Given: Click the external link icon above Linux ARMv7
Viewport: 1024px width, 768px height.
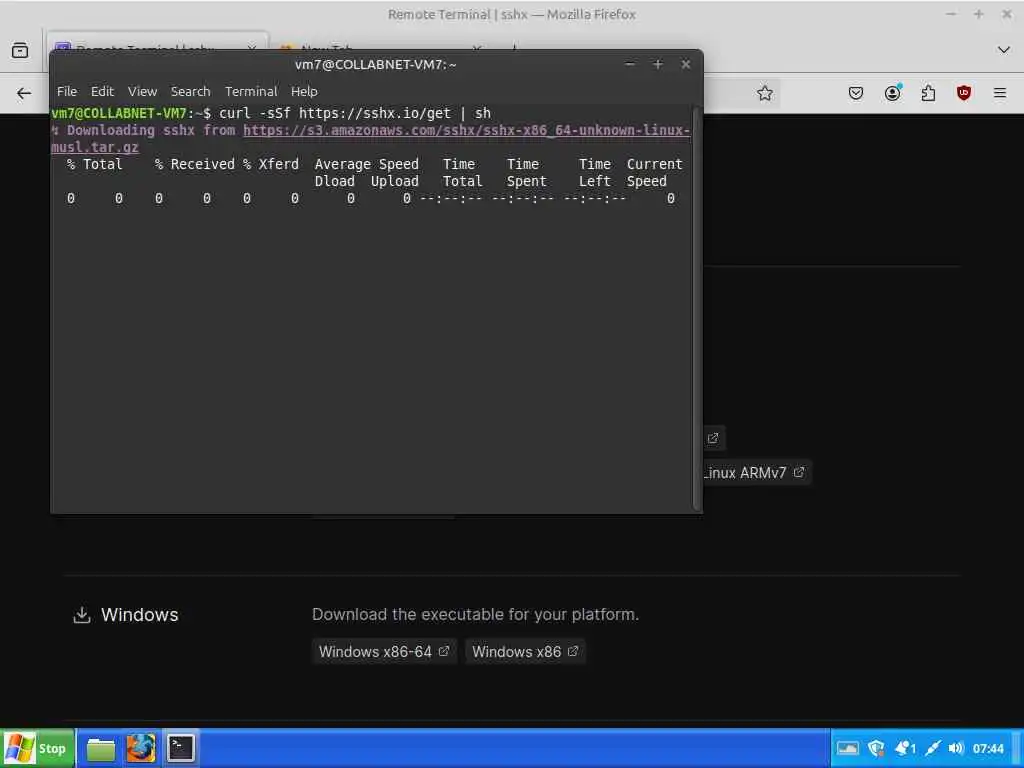Looking at the screenshot, I should [713, 438].
